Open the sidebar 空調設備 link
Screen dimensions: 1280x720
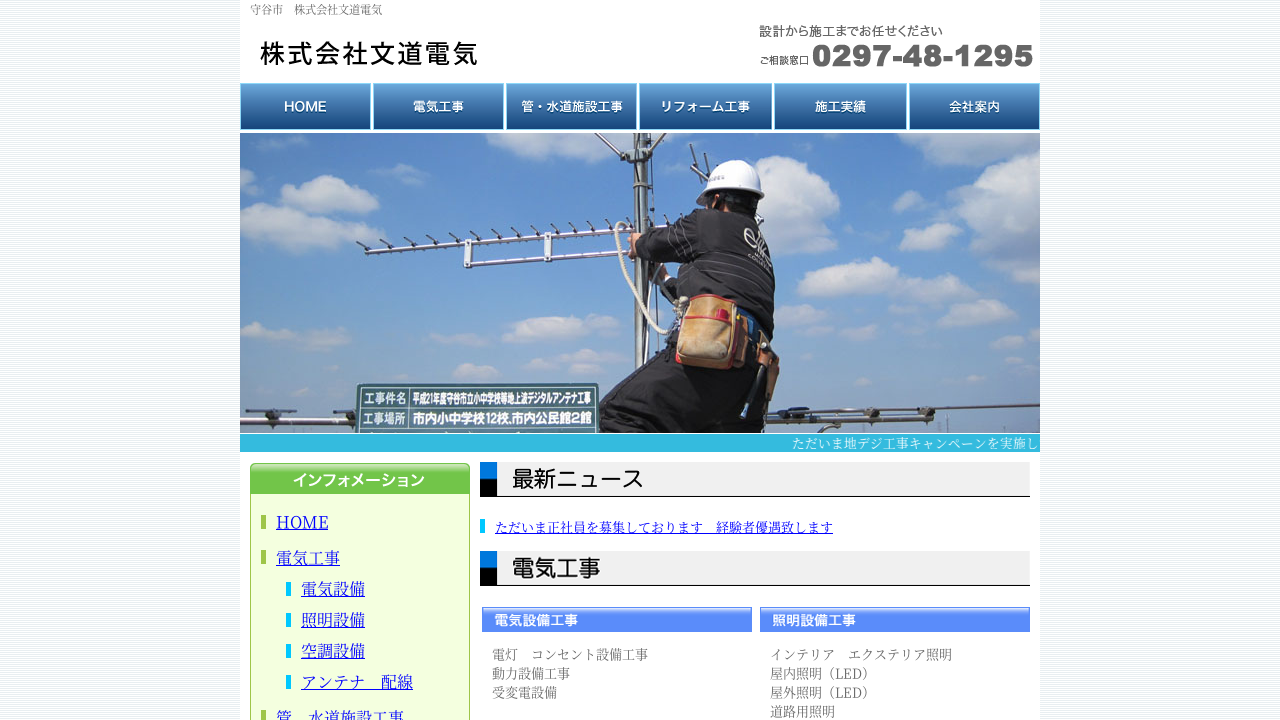[333, 651]
